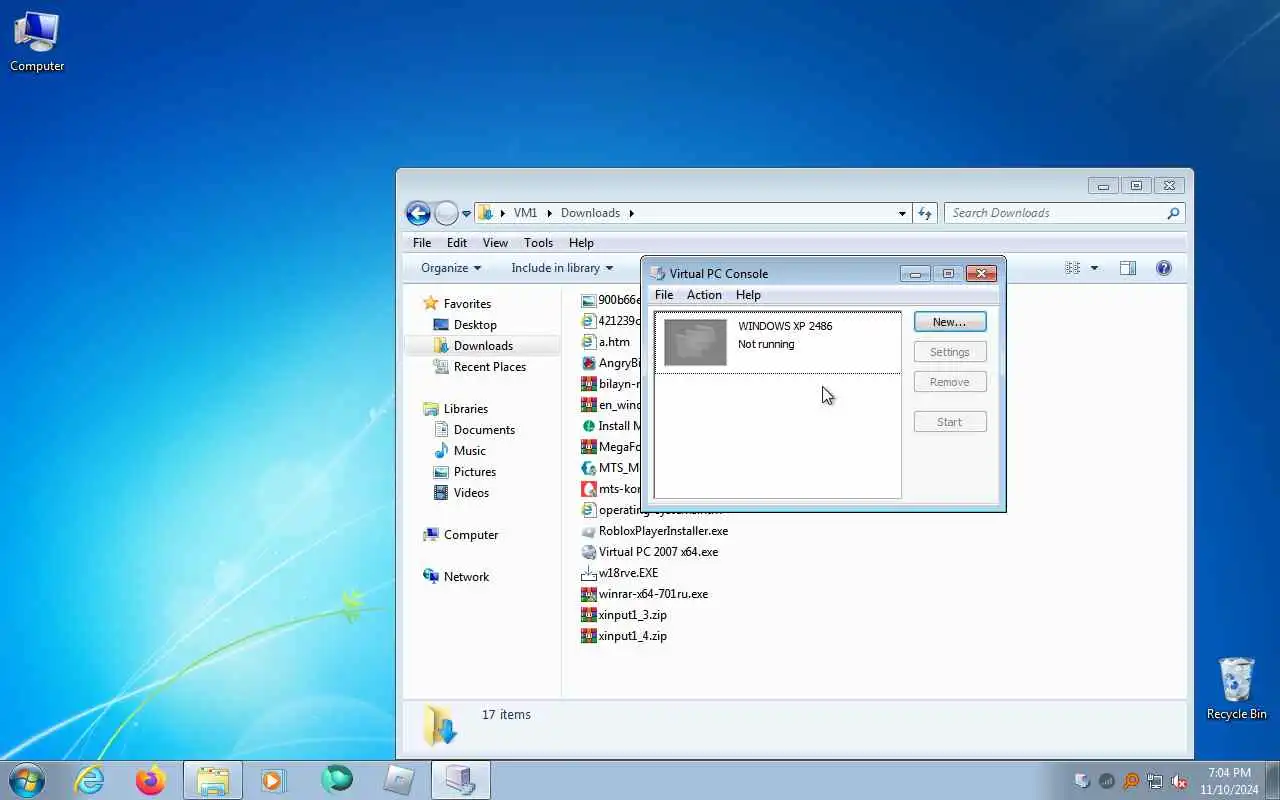1280x800 pixels.
Task: Select Downloads in the navigation pane
Action: point(483,346)
